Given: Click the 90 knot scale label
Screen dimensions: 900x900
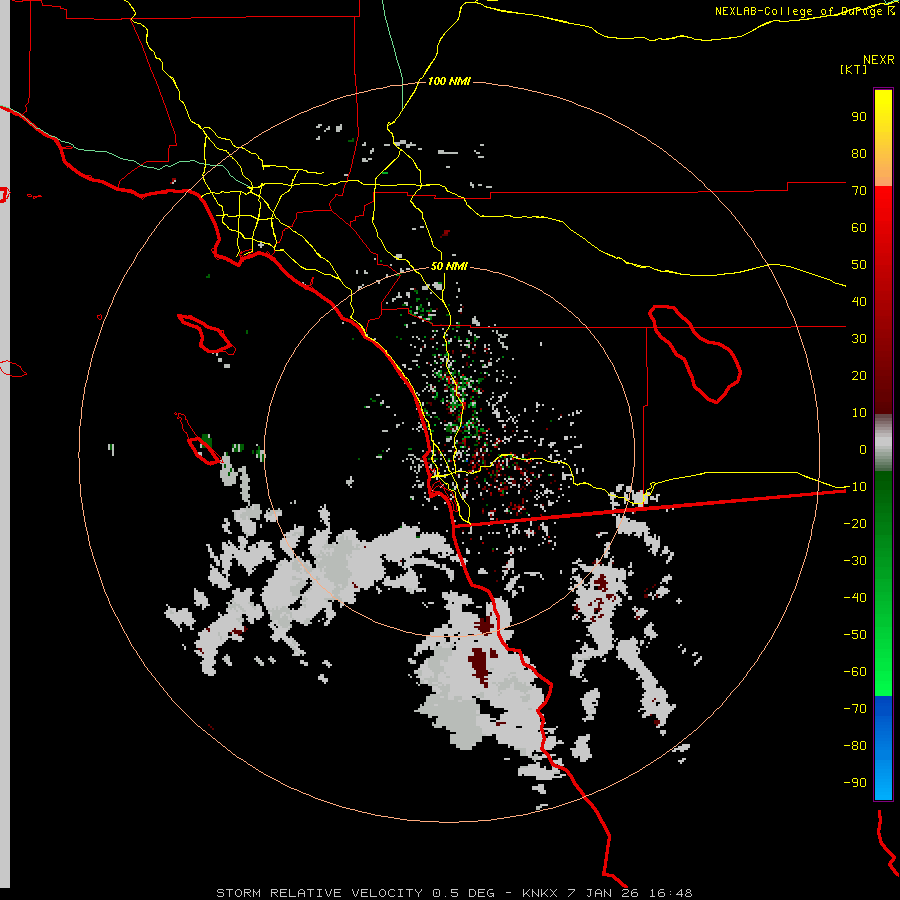Looking at the screenshot, I should pyautogui.click(x=859, y=117).
